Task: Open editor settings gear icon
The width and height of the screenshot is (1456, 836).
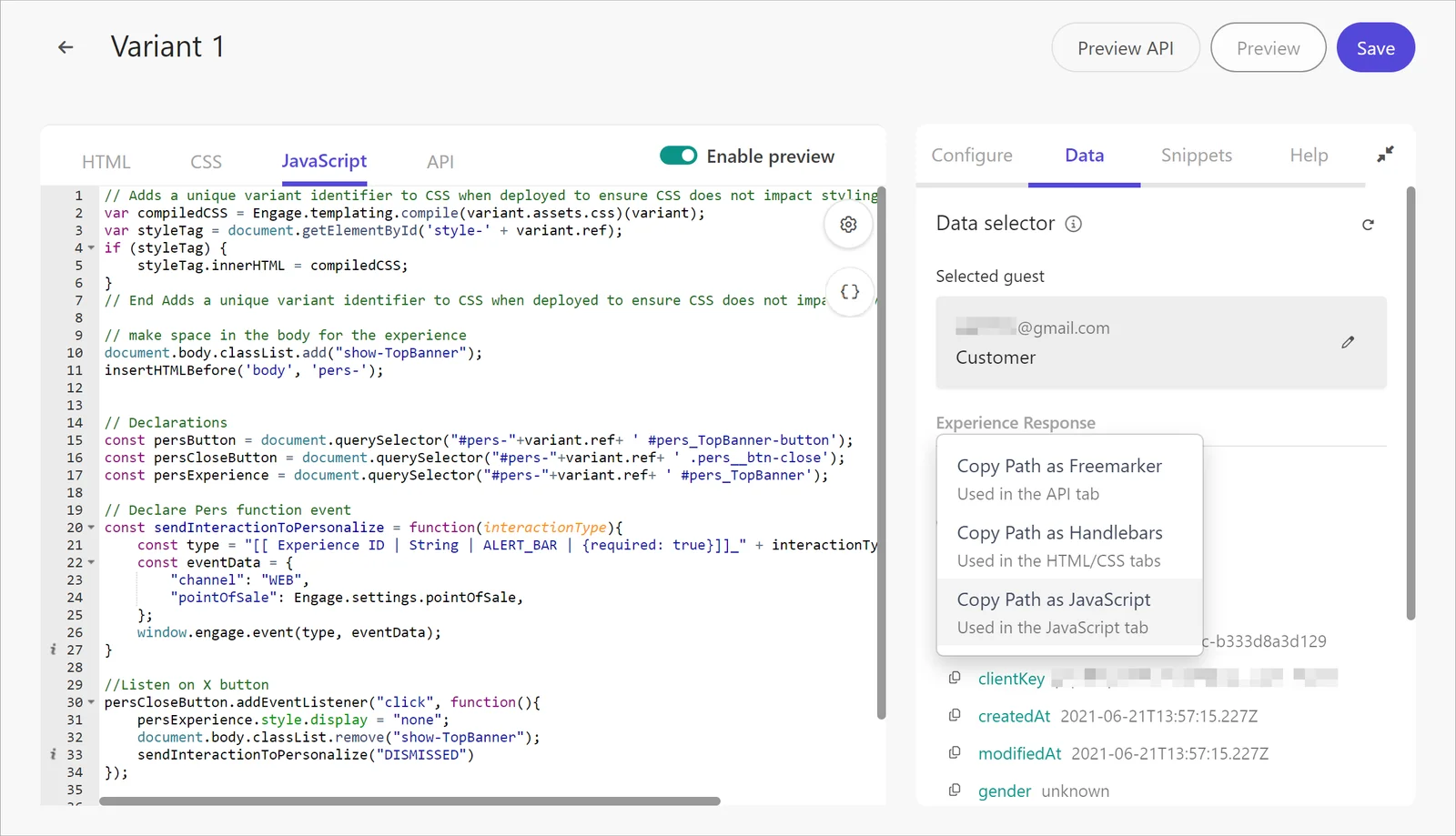Action: pyautogui.click(x=848, y=225)
